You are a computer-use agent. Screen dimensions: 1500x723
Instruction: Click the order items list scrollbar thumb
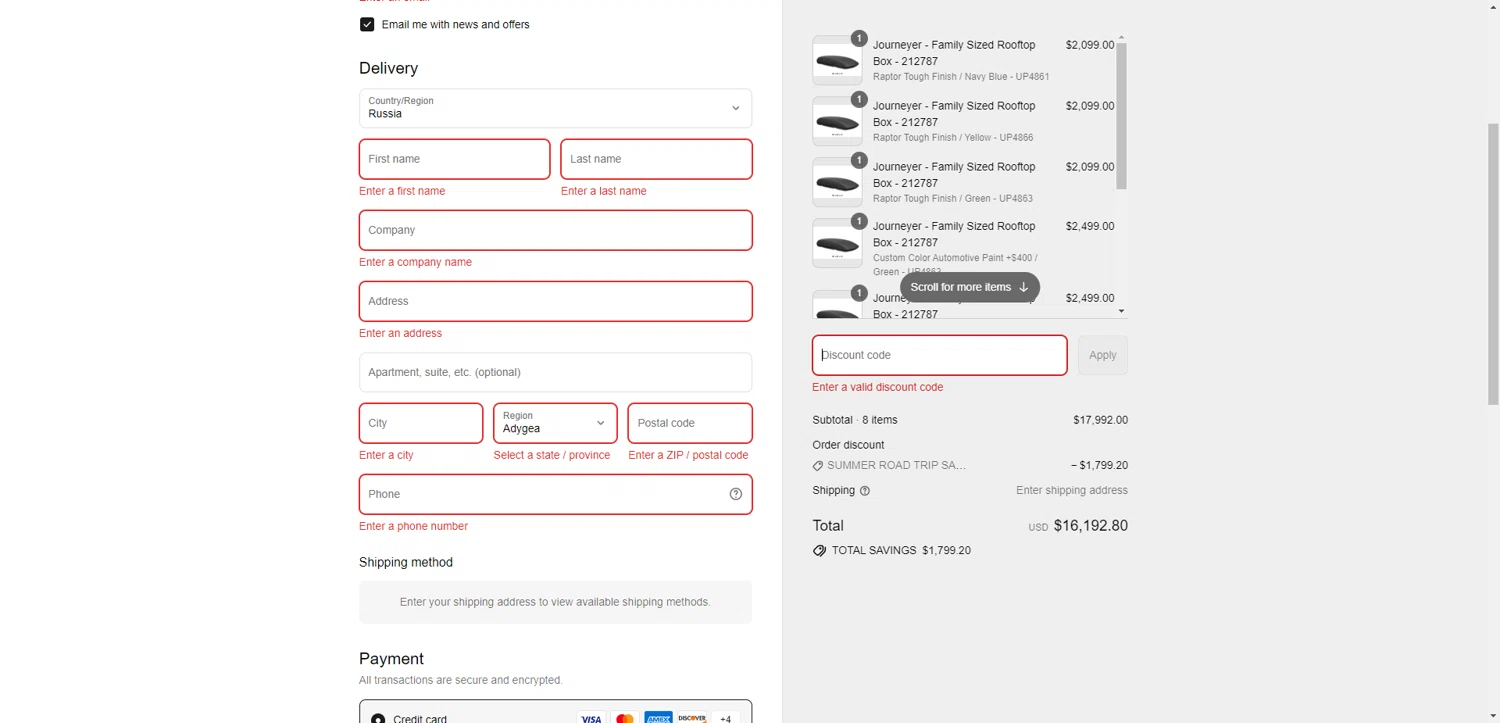click(x=1121, y=116)
